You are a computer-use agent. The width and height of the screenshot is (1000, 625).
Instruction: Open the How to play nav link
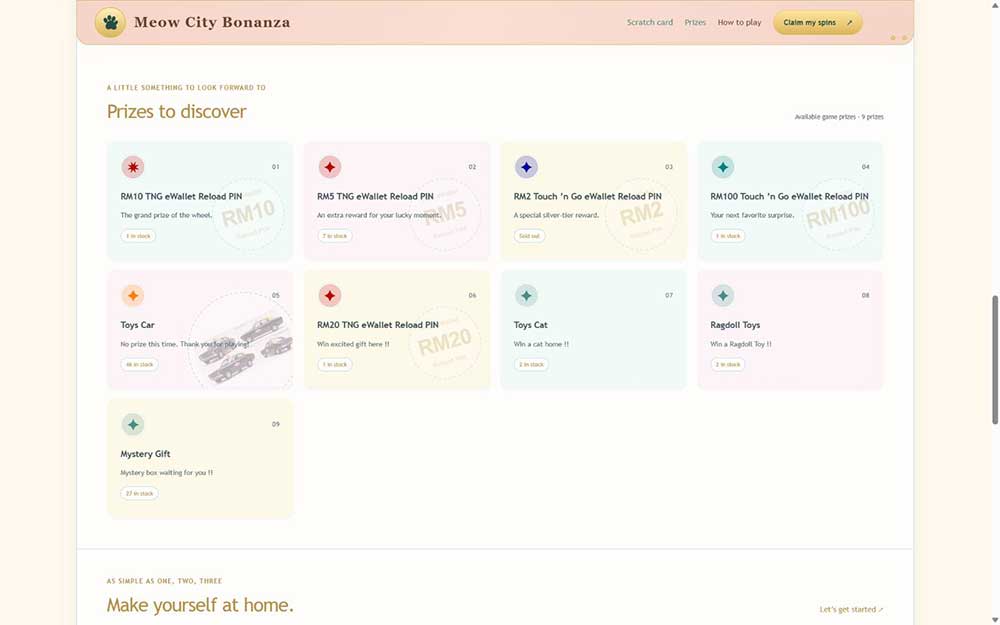pyautogui.click(x=739, y=22)
